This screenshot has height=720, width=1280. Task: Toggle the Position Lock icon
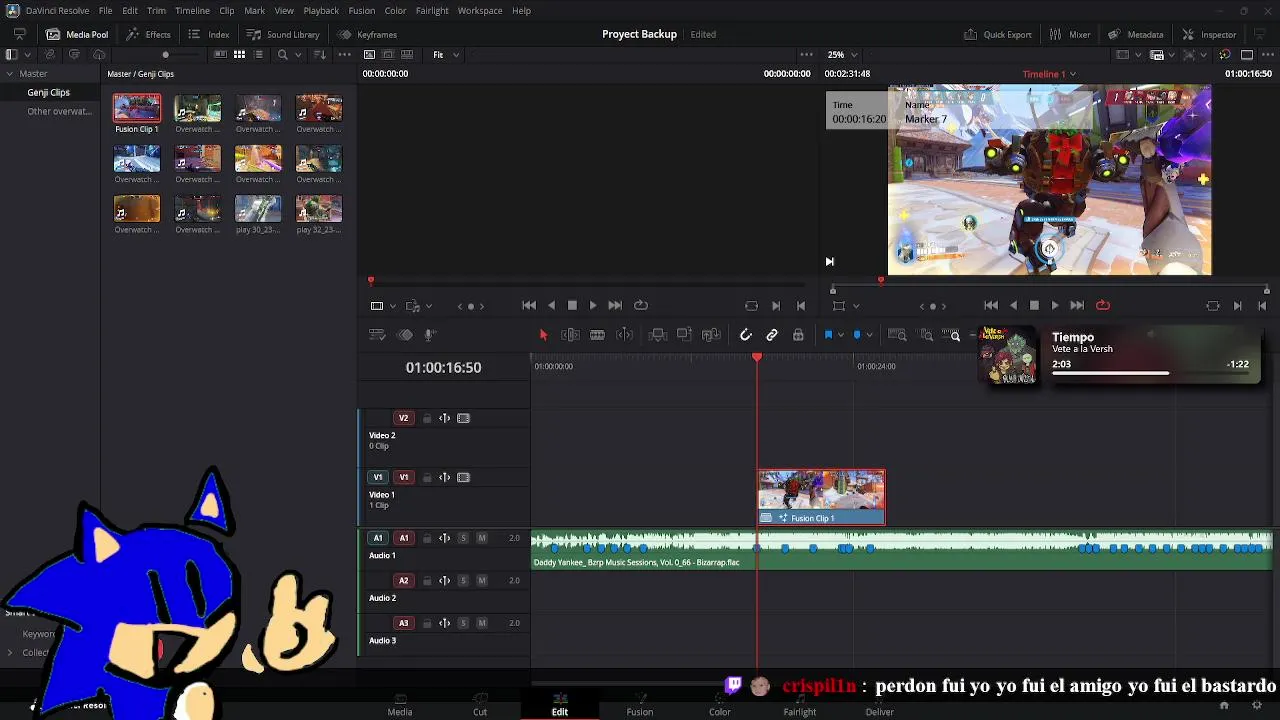pos(798,335)
